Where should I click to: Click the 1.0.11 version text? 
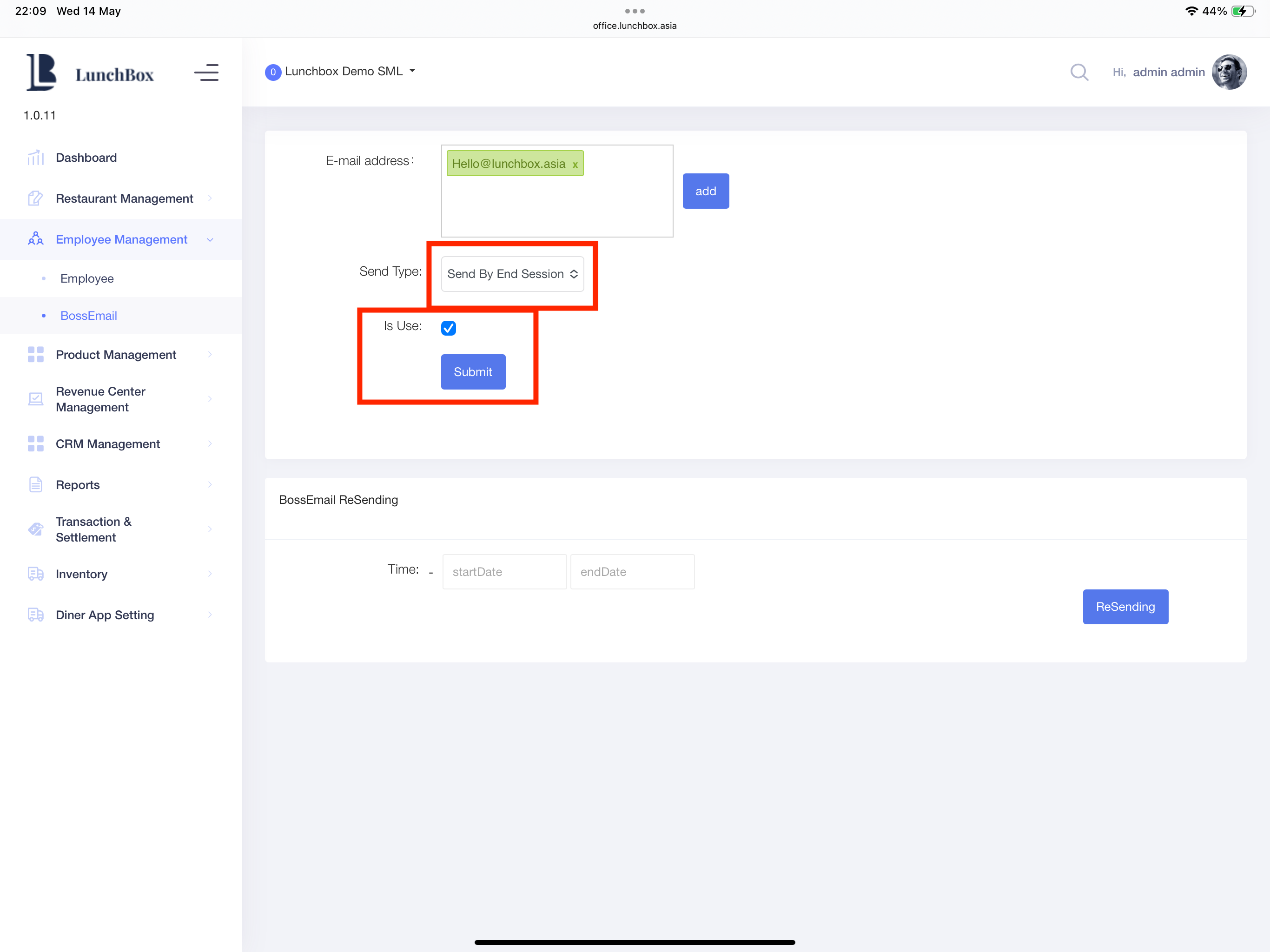(x=40, y=115)
